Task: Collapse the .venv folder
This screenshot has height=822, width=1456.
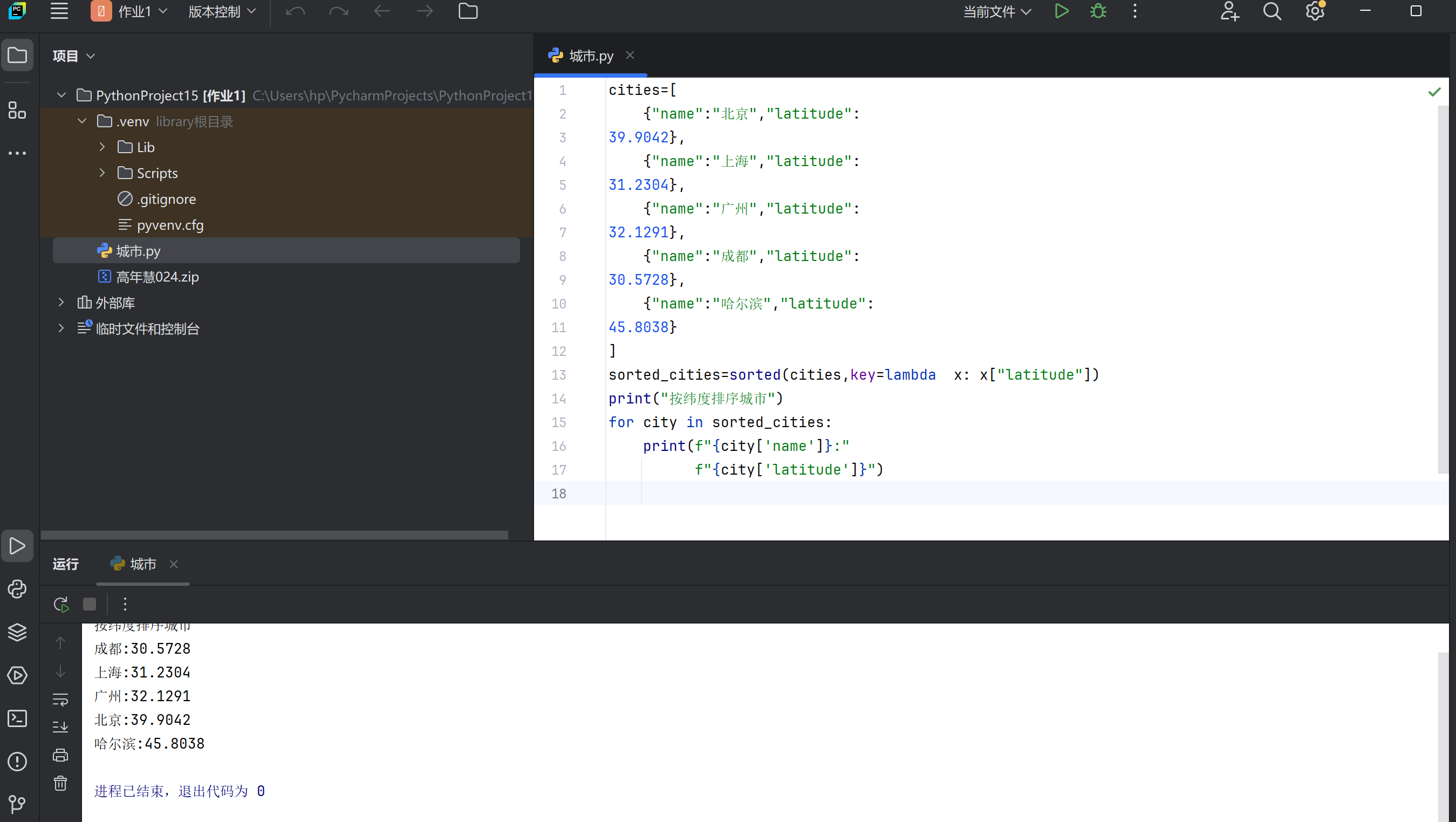Action: 82,121
